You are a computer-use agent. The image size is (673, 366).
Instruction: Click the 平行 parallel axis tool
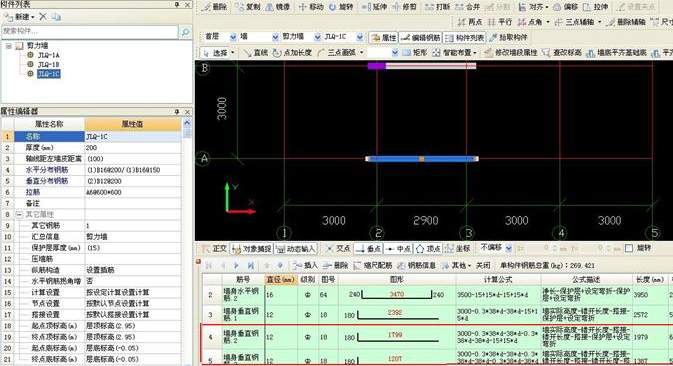click(x=500, y=21)
